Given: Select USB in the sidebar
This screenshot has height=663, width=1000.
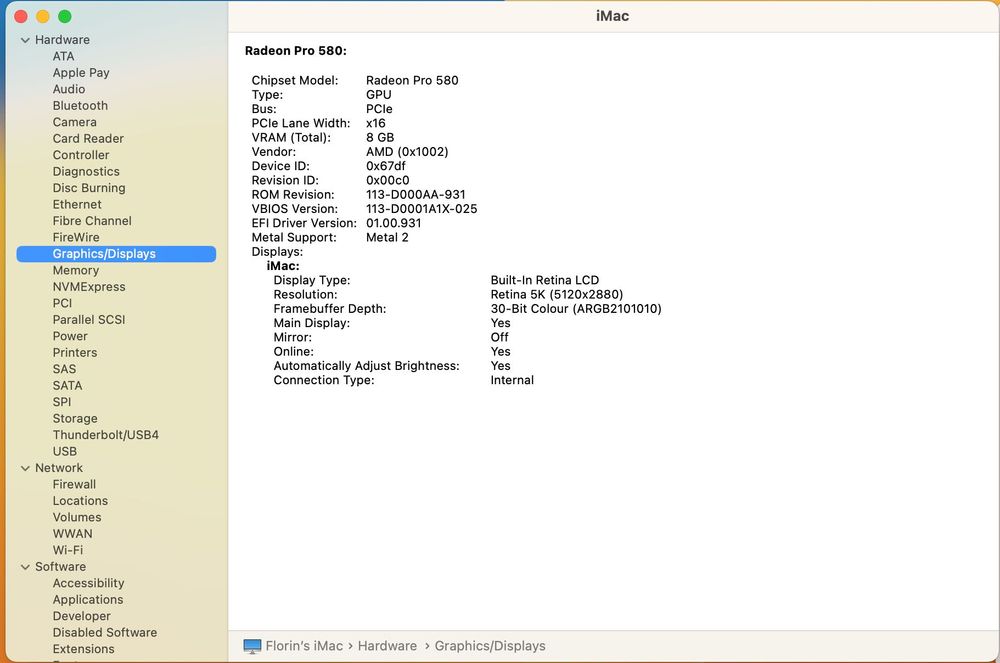Looking at the screenshot, I should point(64,451).
